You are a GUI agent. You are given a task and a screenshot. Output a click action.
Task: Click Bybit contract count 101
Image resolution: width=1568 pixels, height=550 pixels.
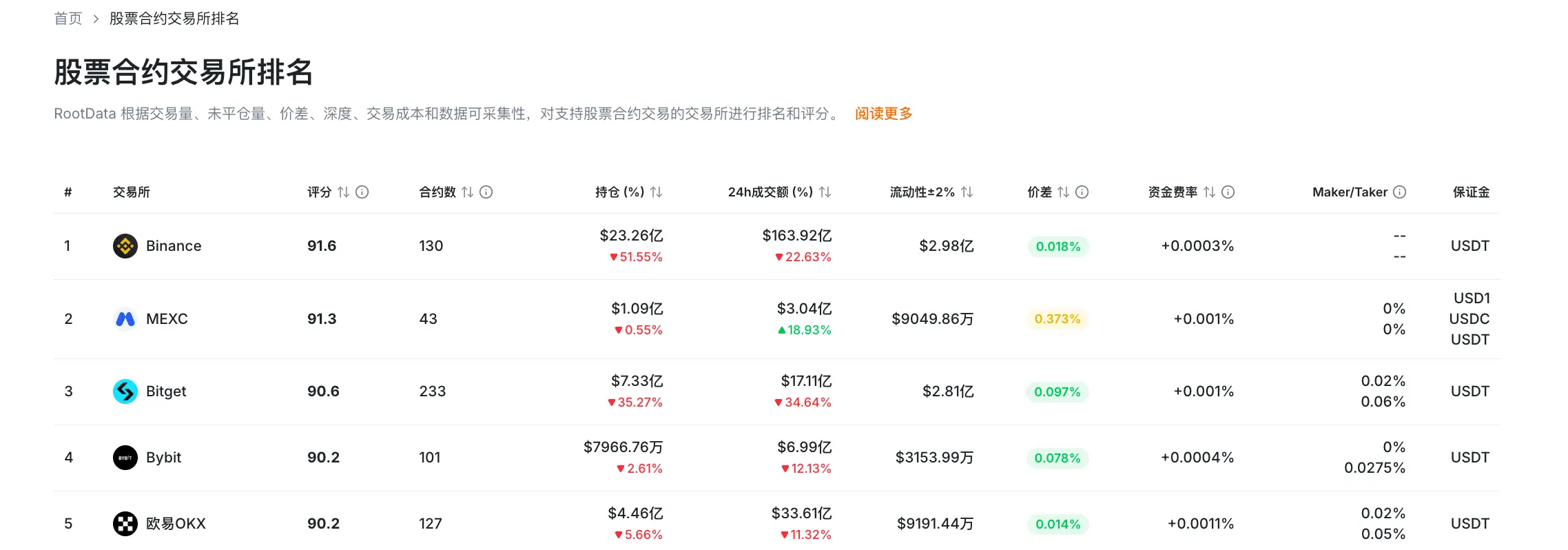tap(429, 458)
